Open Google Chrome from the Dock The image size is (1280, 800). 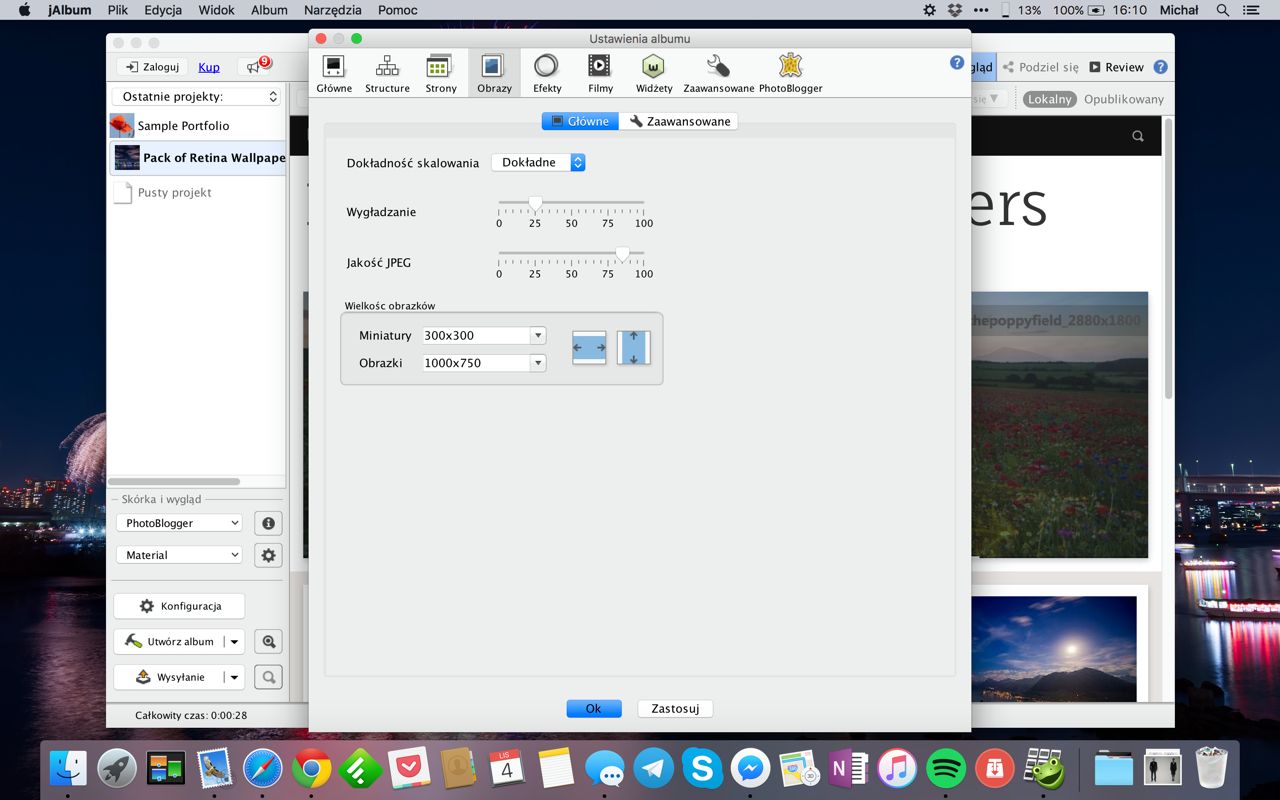312,769
